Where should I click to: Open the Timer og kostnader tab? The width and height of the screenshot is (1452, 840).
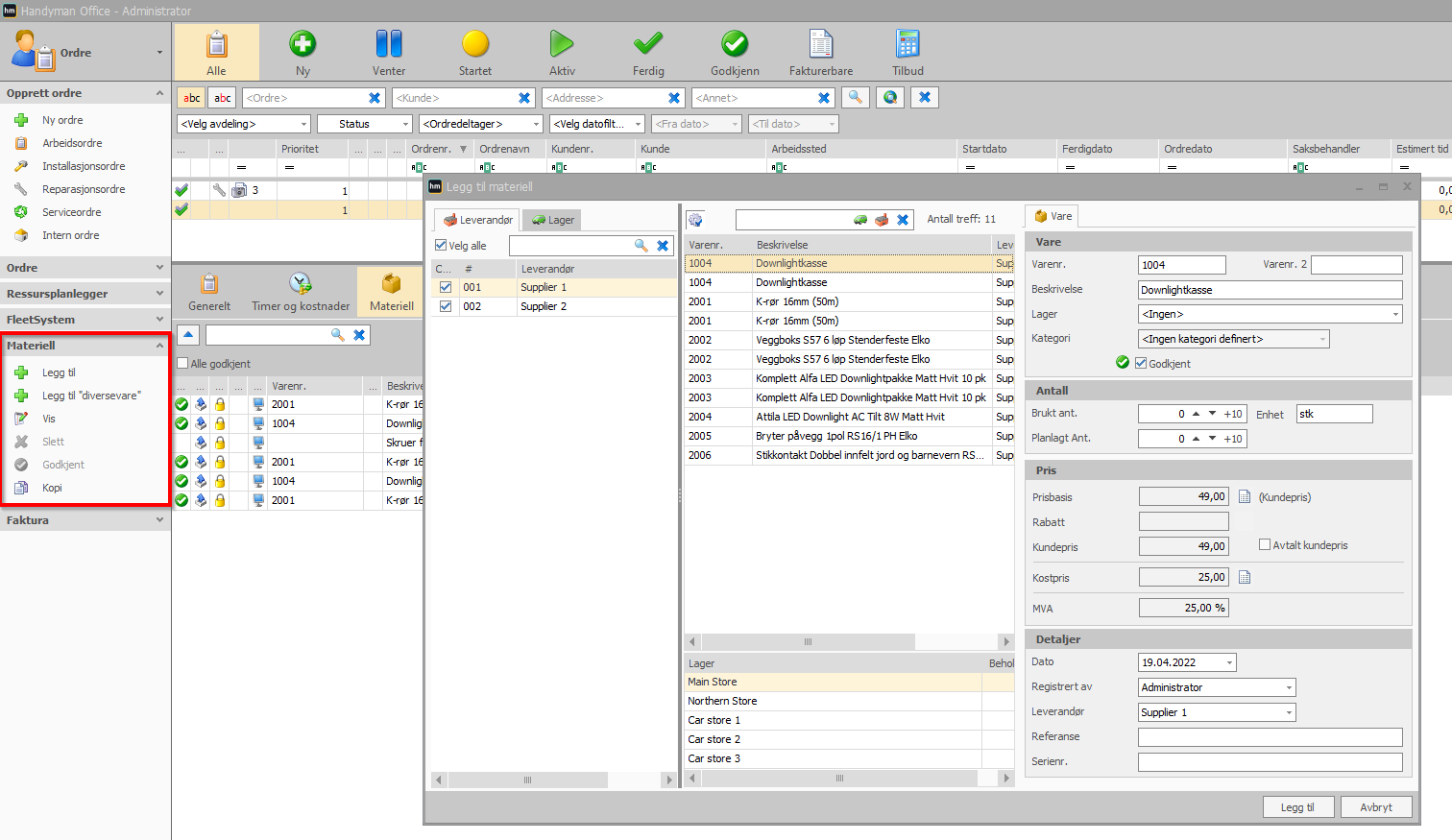[x=301, y=292]
